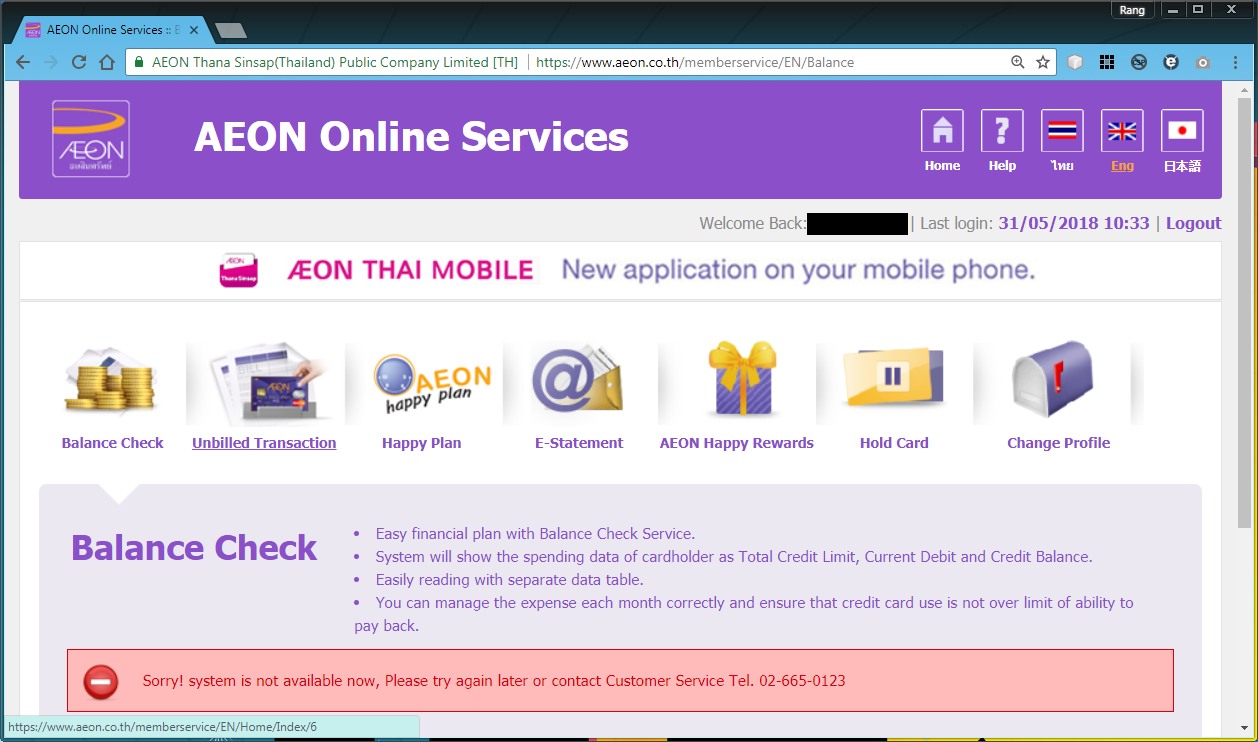1258x742 pixels.
Task: Select the AEON Online Services browser tab
Action: click(112, 30)
